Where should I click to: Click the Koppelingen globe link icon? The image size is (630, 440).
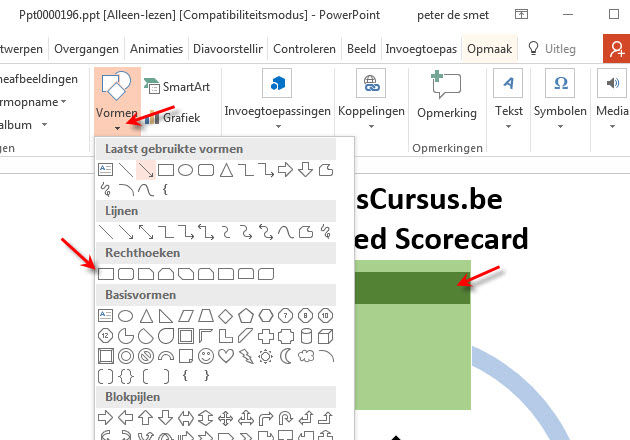coord(371,83)
